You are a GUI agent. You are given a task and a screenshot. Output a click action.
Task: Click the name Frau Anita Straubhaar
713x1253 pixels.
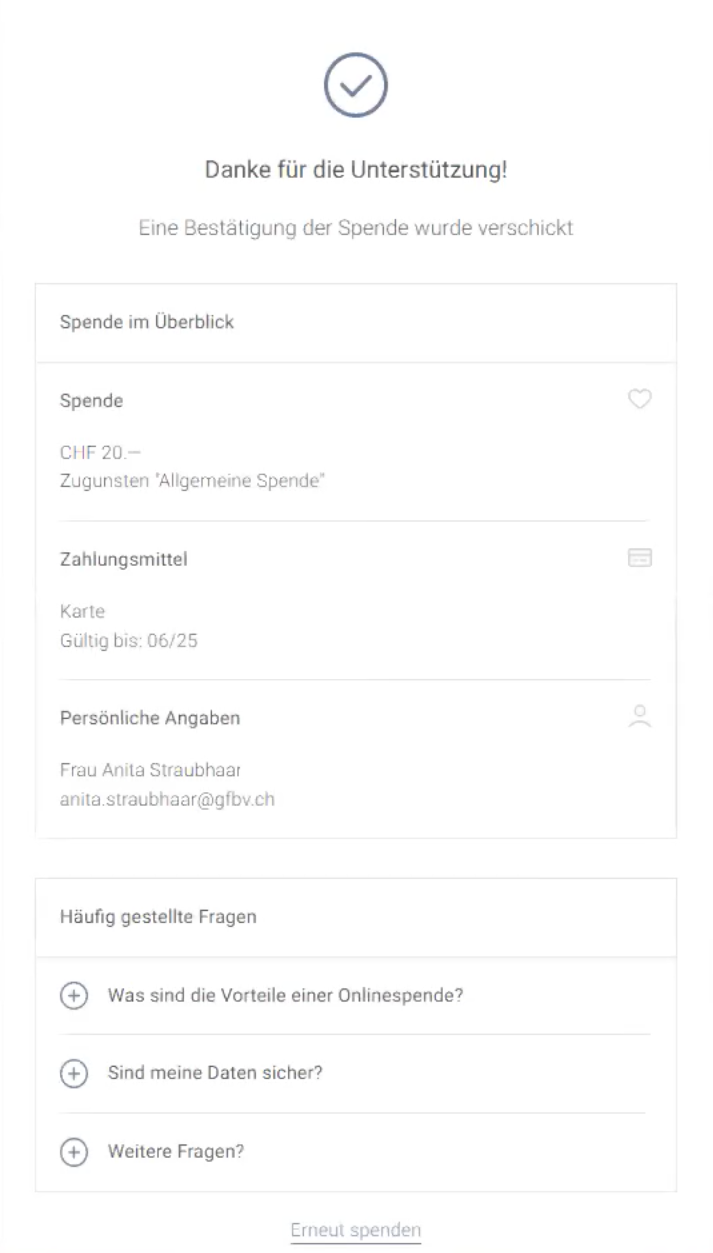tap(150, 770)
